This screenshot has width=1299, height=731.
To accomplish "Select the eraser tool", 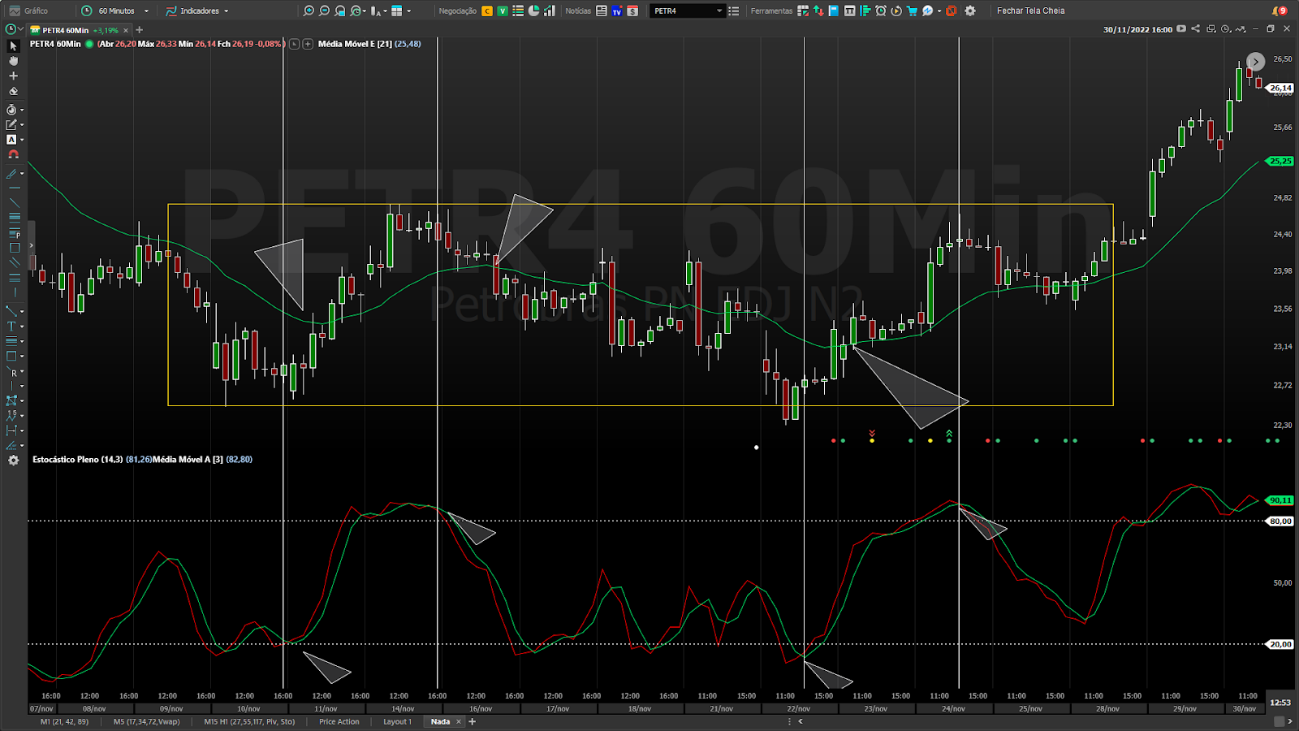I will [x=13, y=91].
